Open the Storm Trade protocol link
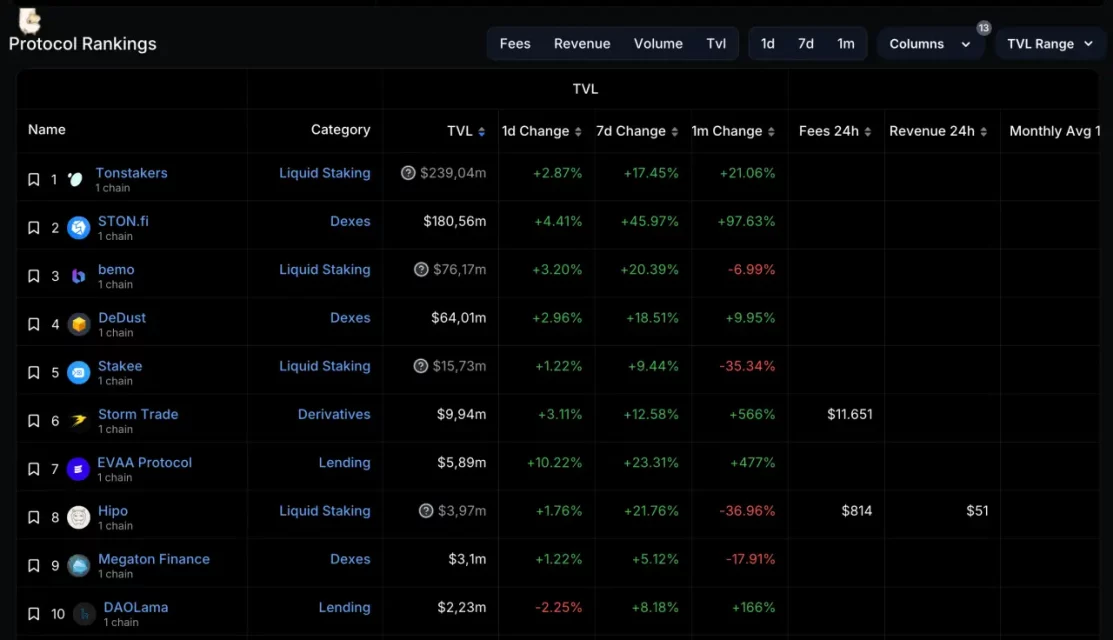 (x=138, y=414)
